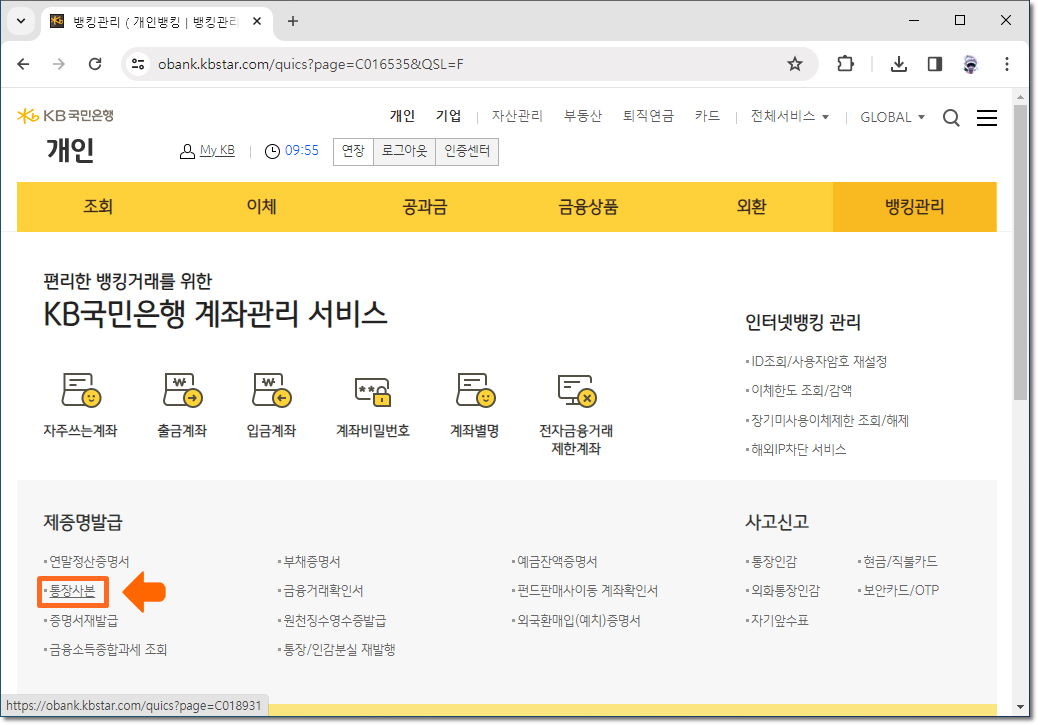Select the 뱅킹관리 main menu
This screenshot has width=1038, height=725.
tap(915, 207)
